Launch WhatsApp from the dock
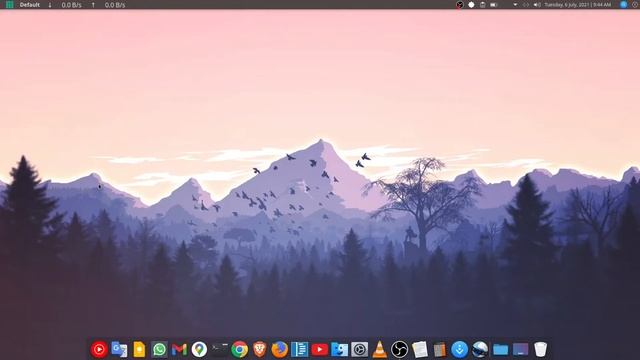Viewport: 640px width, 360px height. (159, 349)
